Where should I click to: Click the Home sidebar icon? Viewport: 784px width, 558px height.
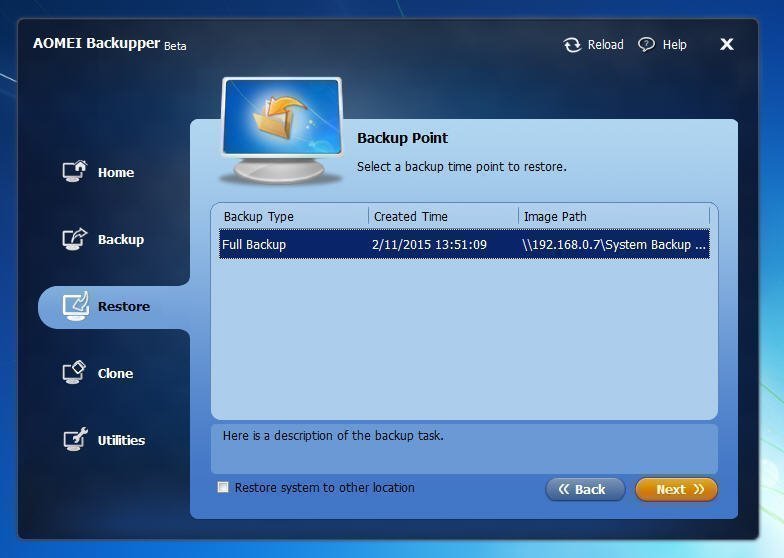pos(74,172)
